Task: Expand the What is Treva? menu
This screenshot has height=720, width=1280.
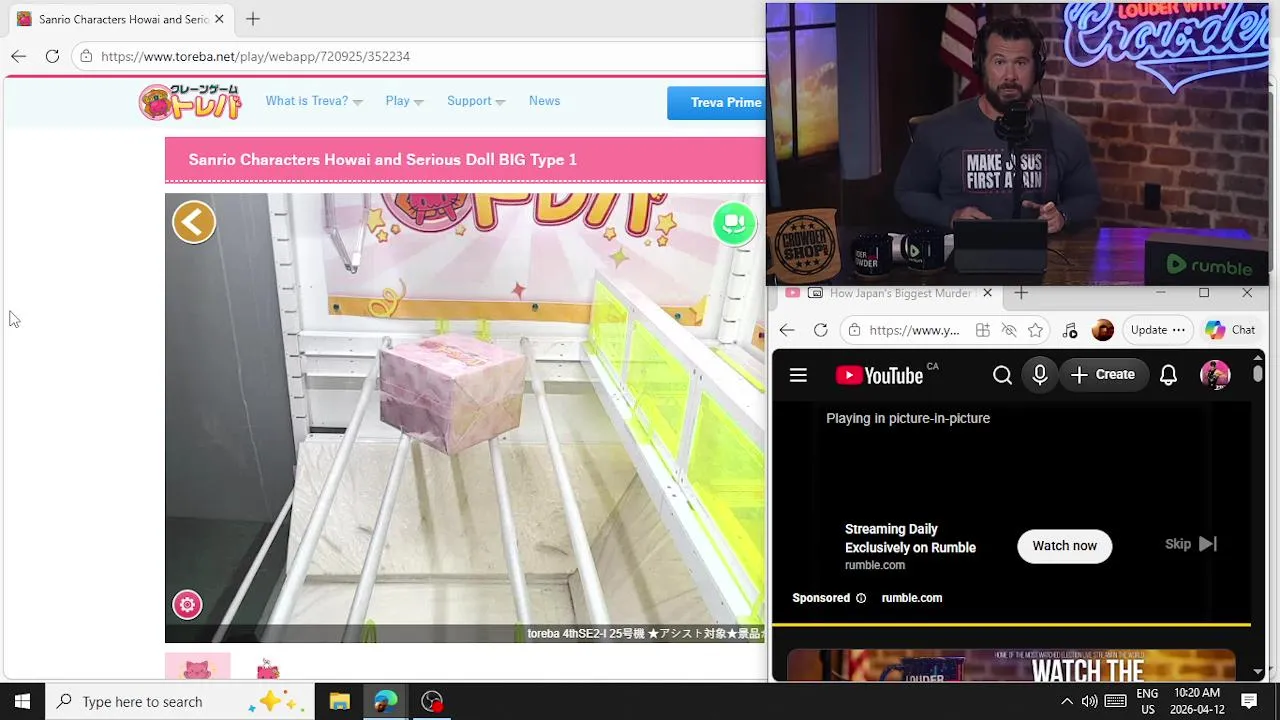Action: pos(314,101)
